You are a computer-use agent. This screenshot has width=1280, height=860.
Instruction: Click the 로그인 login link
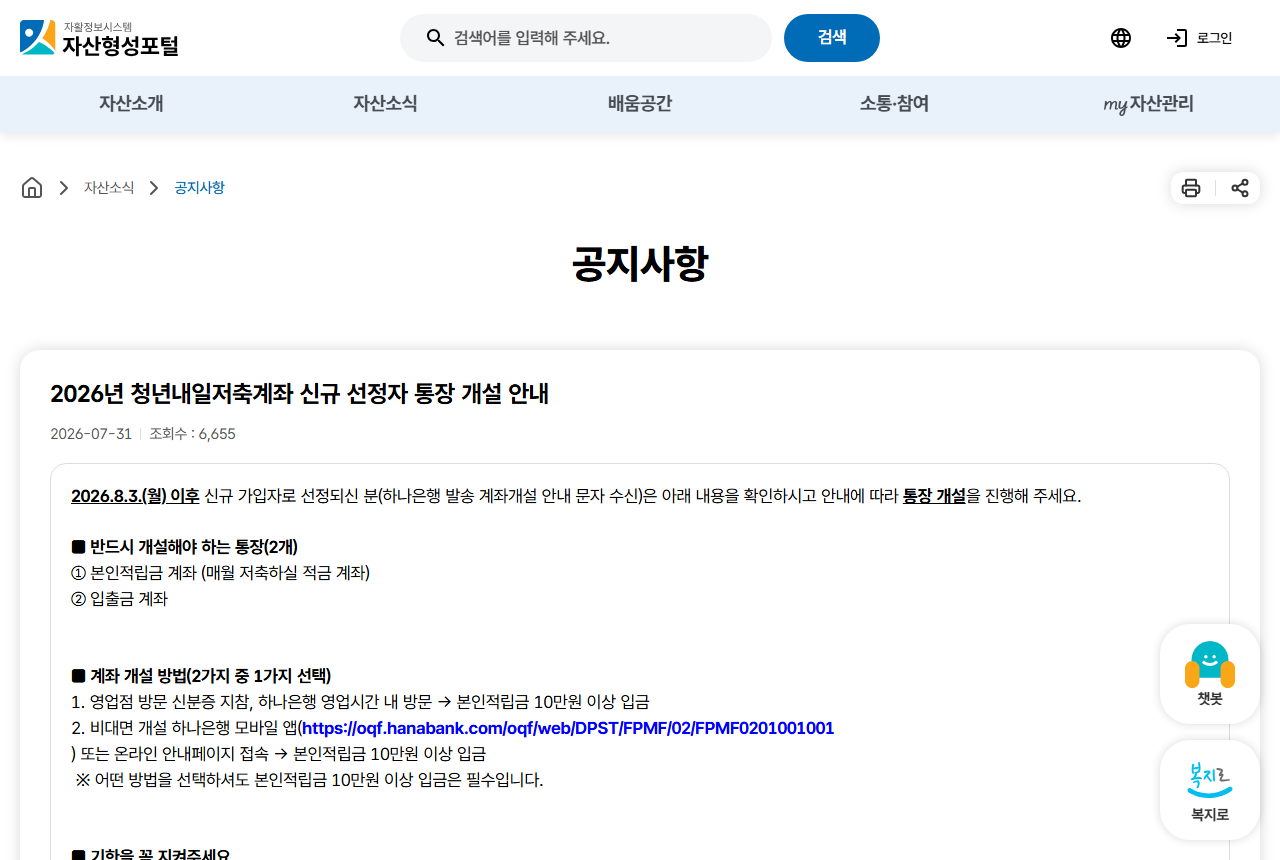tap(1199, 38)
